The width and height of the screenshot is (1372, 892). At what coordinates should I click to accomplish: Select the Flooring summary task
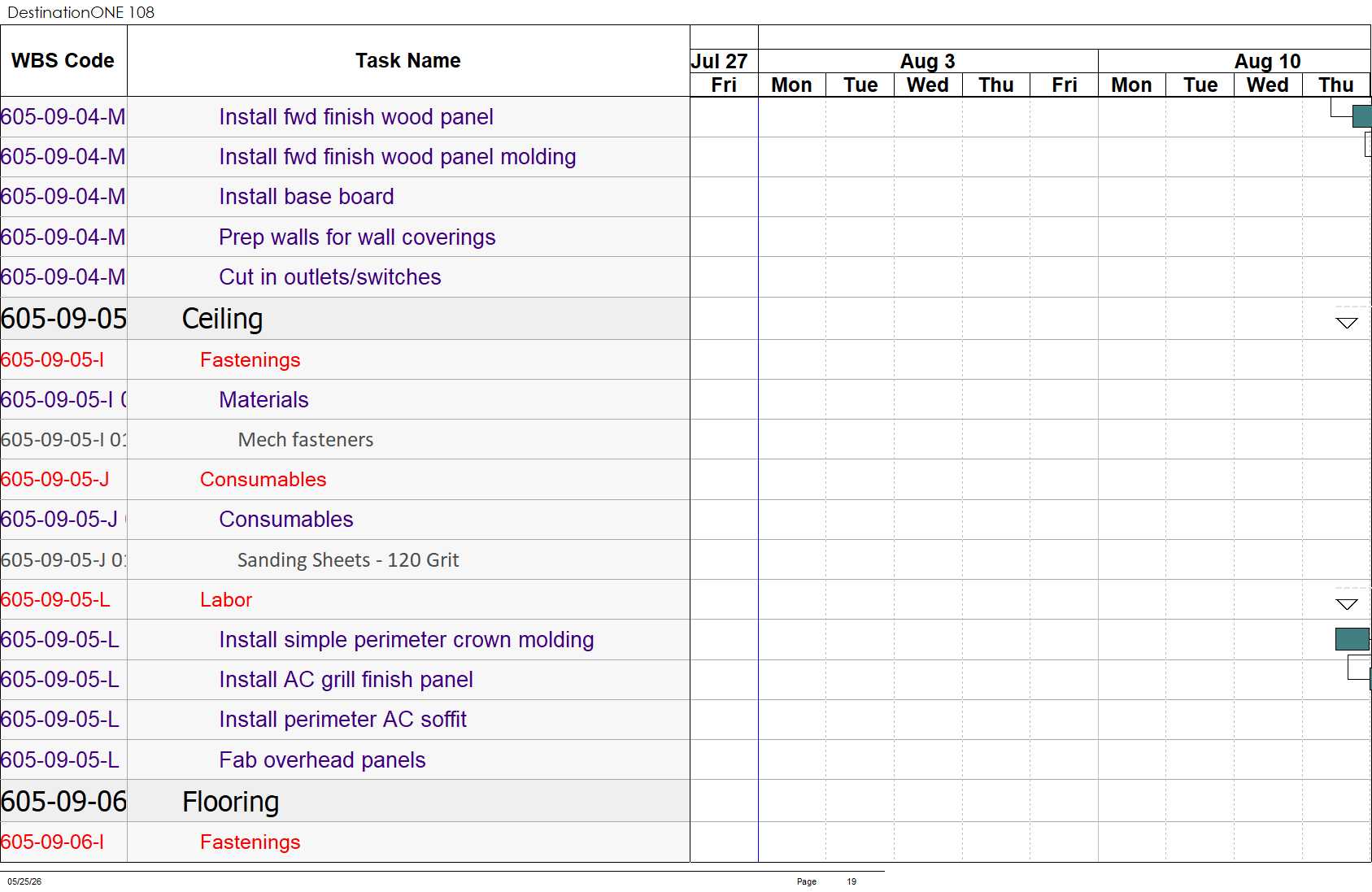[230, 802]
